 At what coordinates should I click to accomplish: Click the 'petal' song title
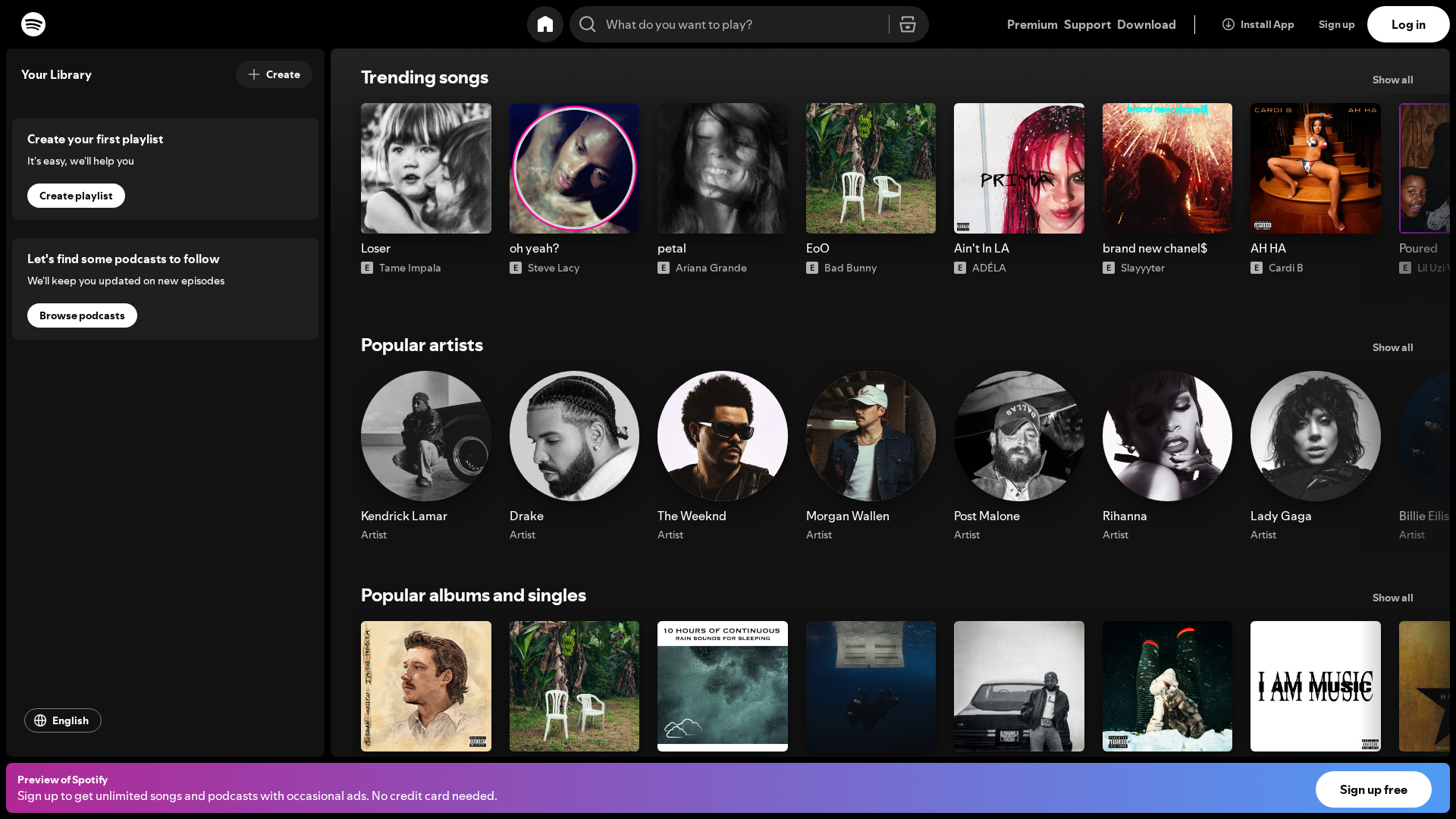click(672, 248)
